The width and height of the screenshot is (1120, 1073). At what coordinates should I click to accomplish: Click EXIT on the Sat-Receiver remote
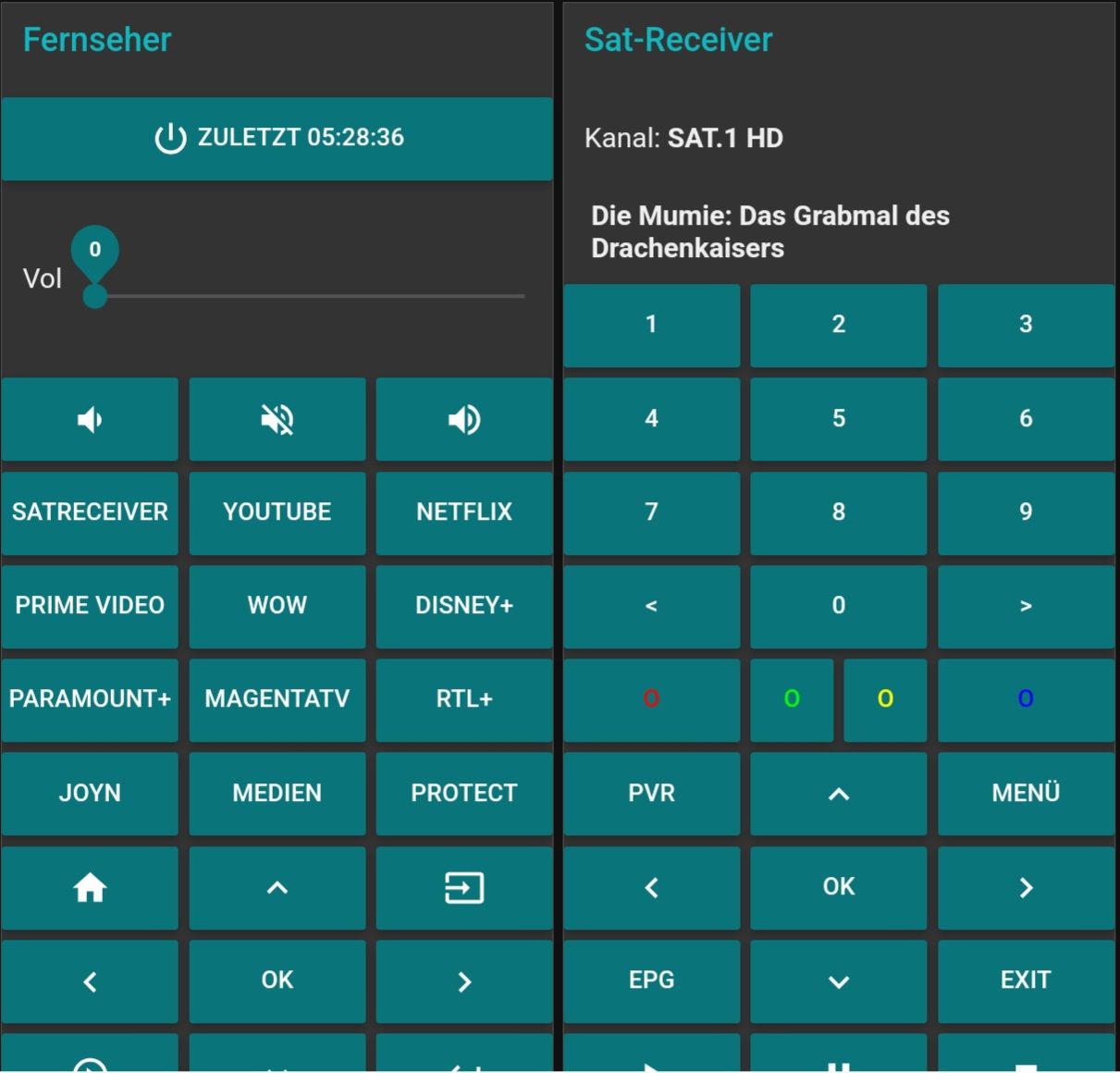tap(1026, 981)
